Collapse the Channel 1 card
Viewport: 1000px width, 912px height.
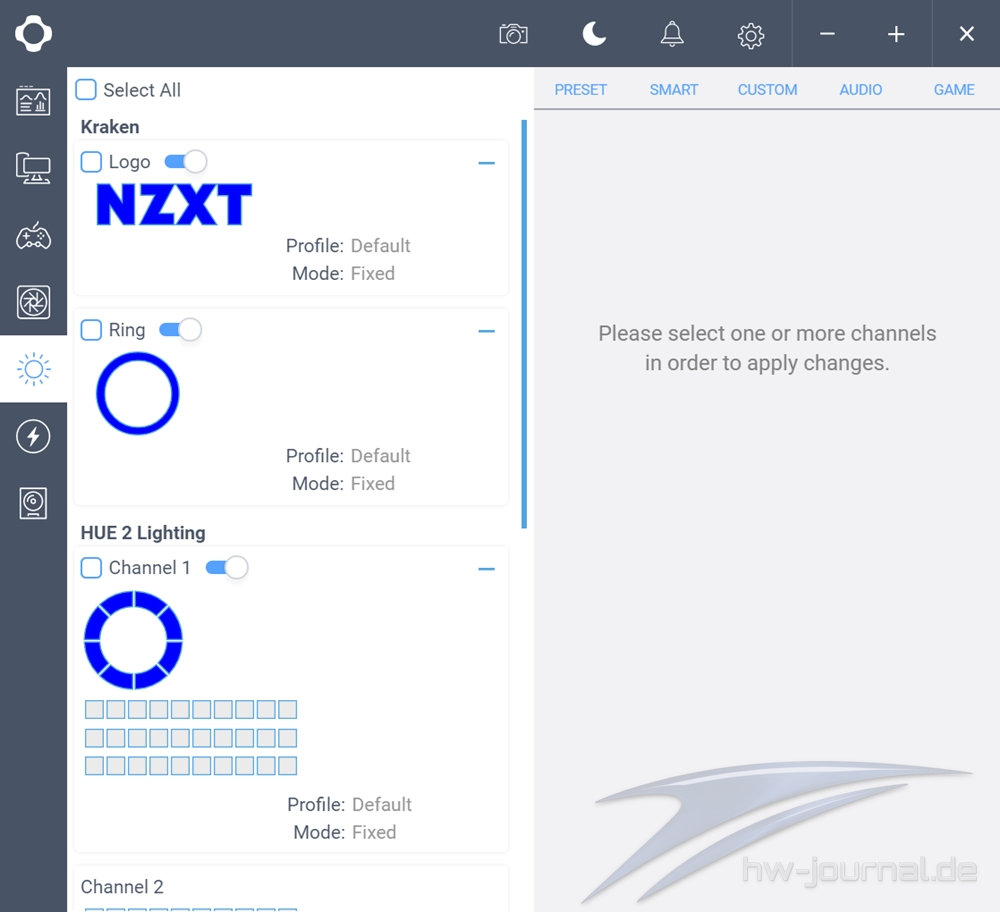(x=487, y=569)
